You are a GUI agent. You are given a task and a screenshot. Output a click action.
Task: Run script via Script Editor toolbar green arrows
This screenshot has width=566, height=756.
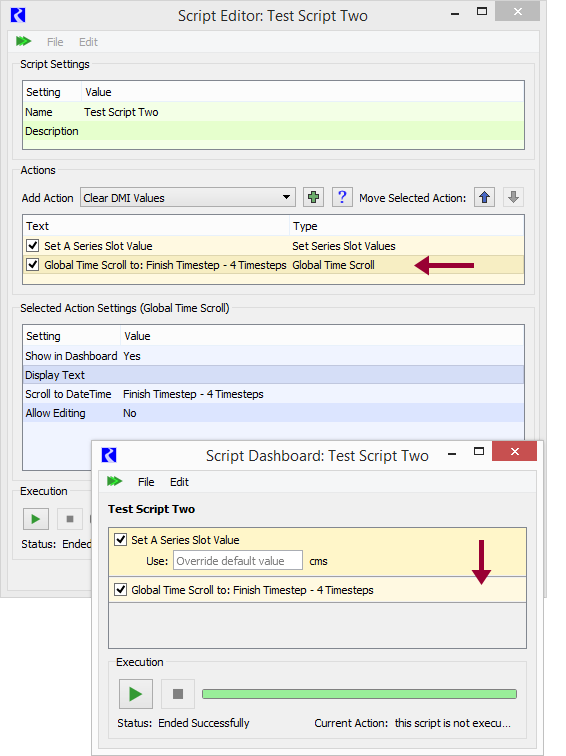coord(23,41)
